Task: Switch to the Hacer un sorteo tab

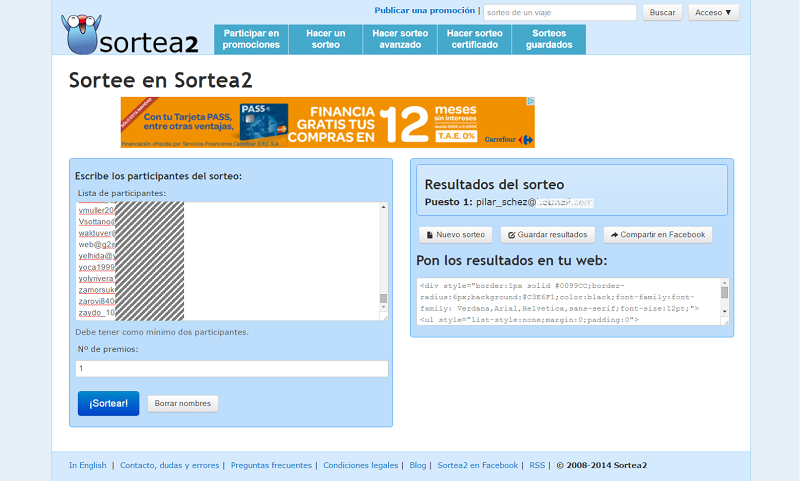Action: tap(326, 39)
